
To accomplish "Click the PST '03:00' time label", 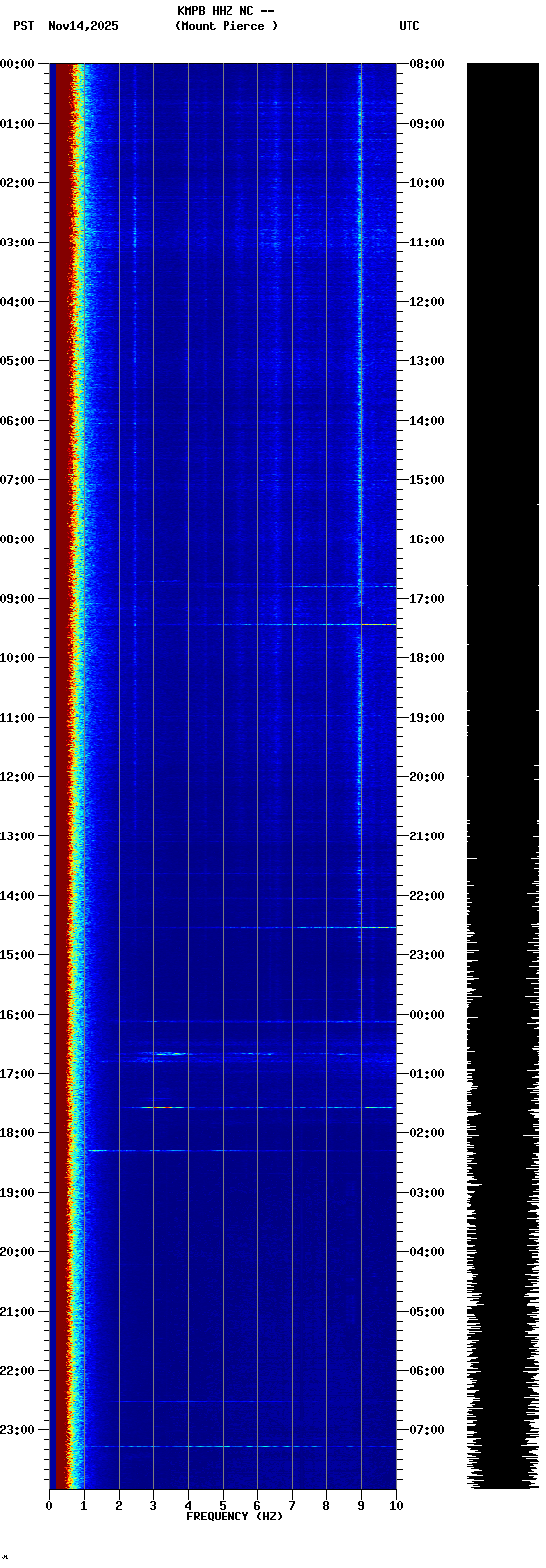I will (x=17, y=243).
